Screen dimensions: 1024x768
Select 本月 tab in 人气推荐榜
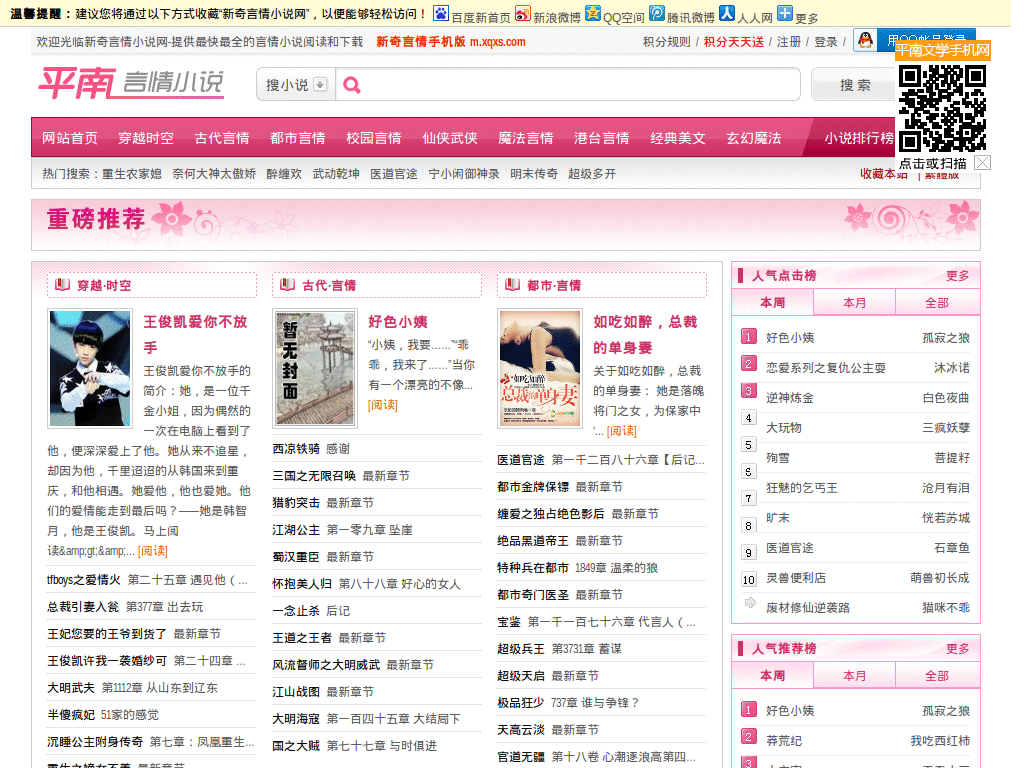(854, 675)
